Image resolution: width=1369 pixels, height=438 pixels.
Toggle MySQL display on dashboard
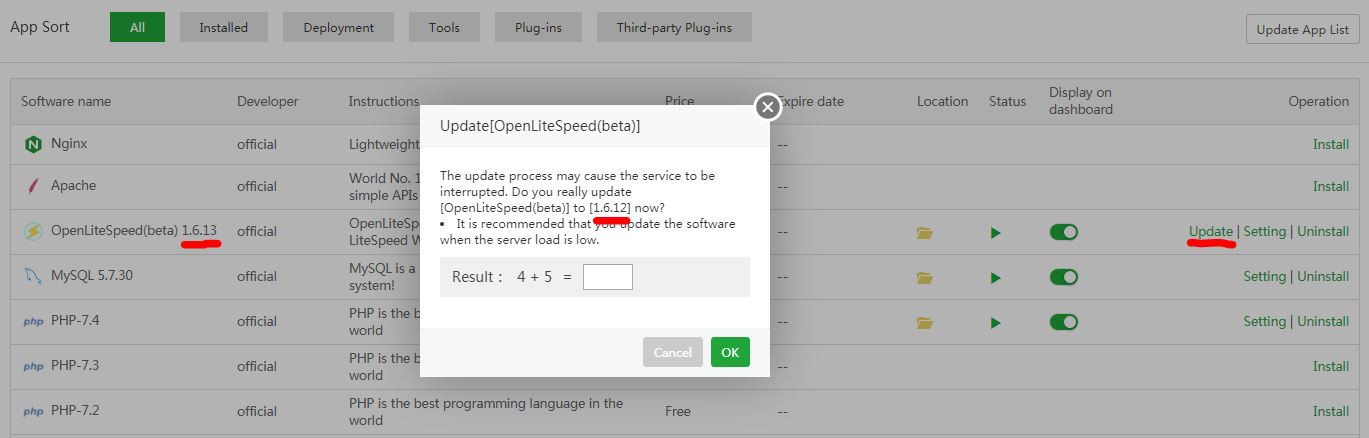coord(1064,277)
